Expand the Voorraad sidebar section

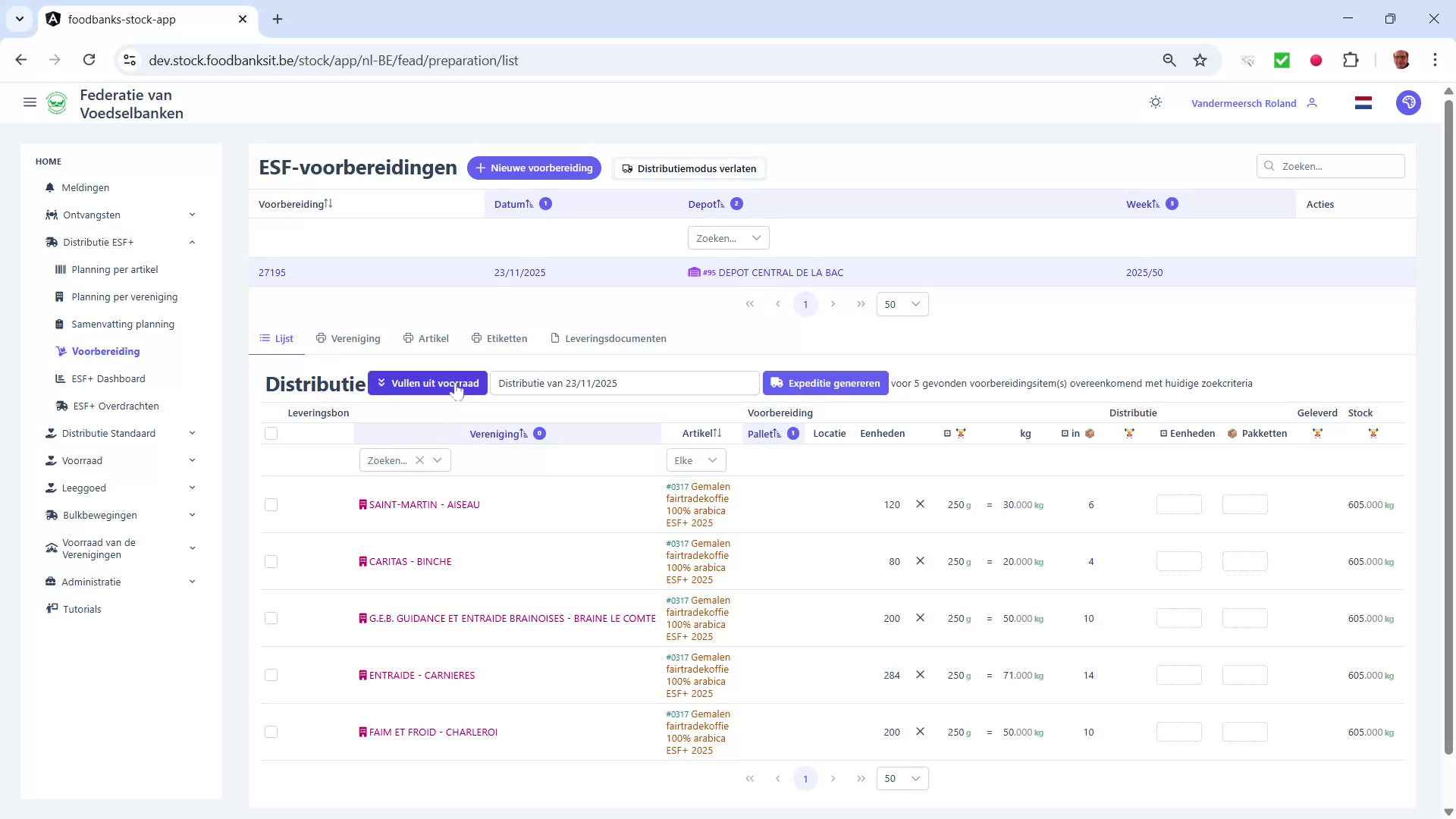click(x=192, y=460)
